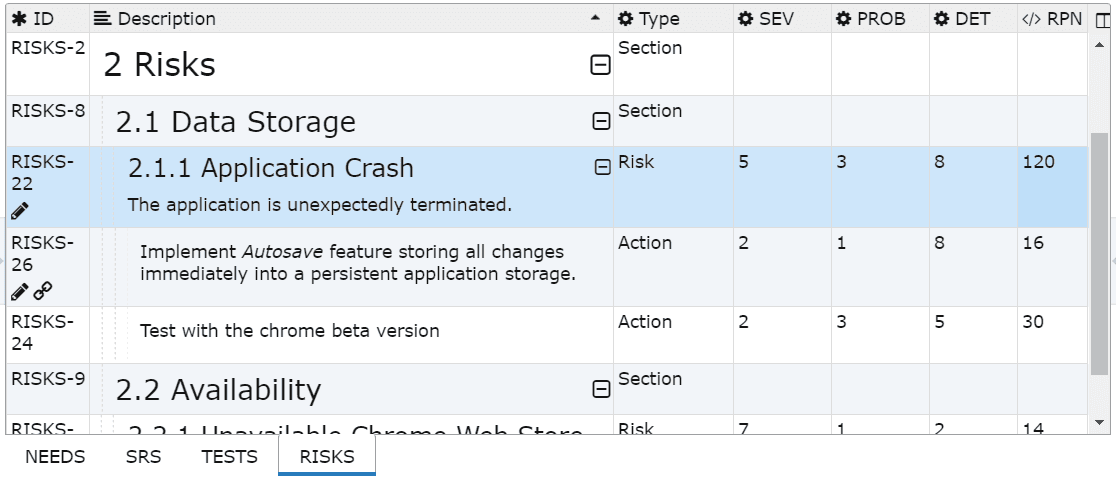Click the gear icon in PROB header

click(x=843, y=19)
